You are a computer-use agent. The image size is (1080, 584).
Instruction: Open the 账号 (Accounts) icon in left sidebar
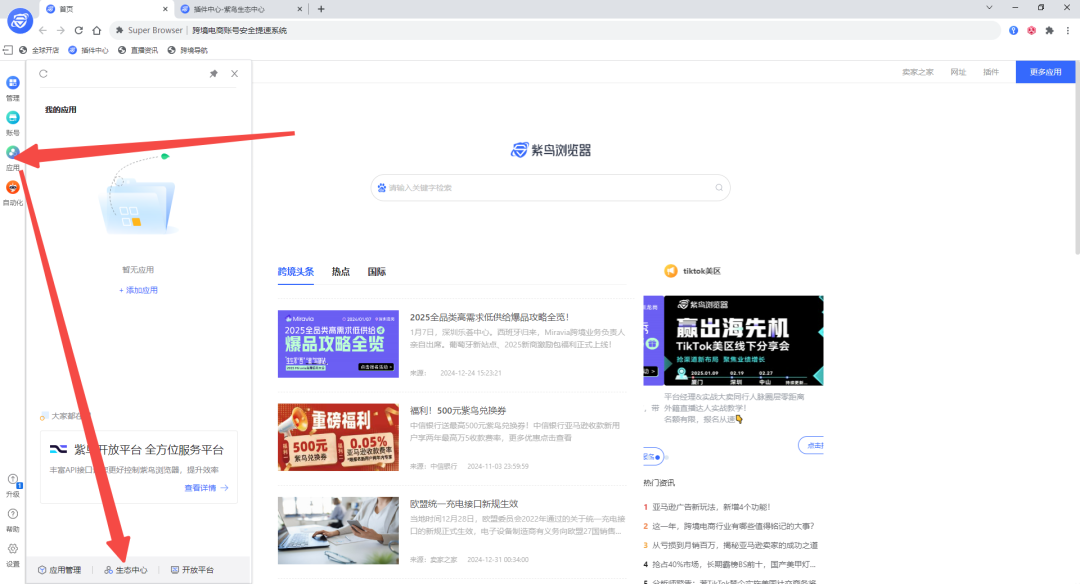coord(13,118)
